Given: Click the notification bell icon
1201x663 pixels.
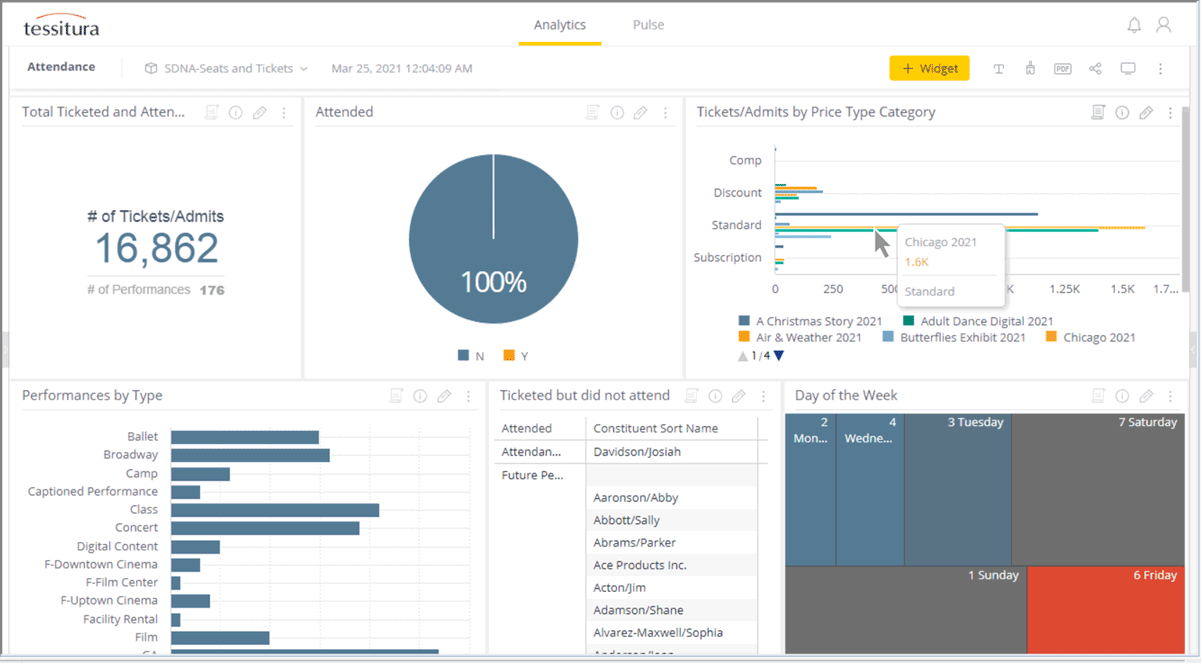Looking at the screenshot, I should [x=1134, y=23].
